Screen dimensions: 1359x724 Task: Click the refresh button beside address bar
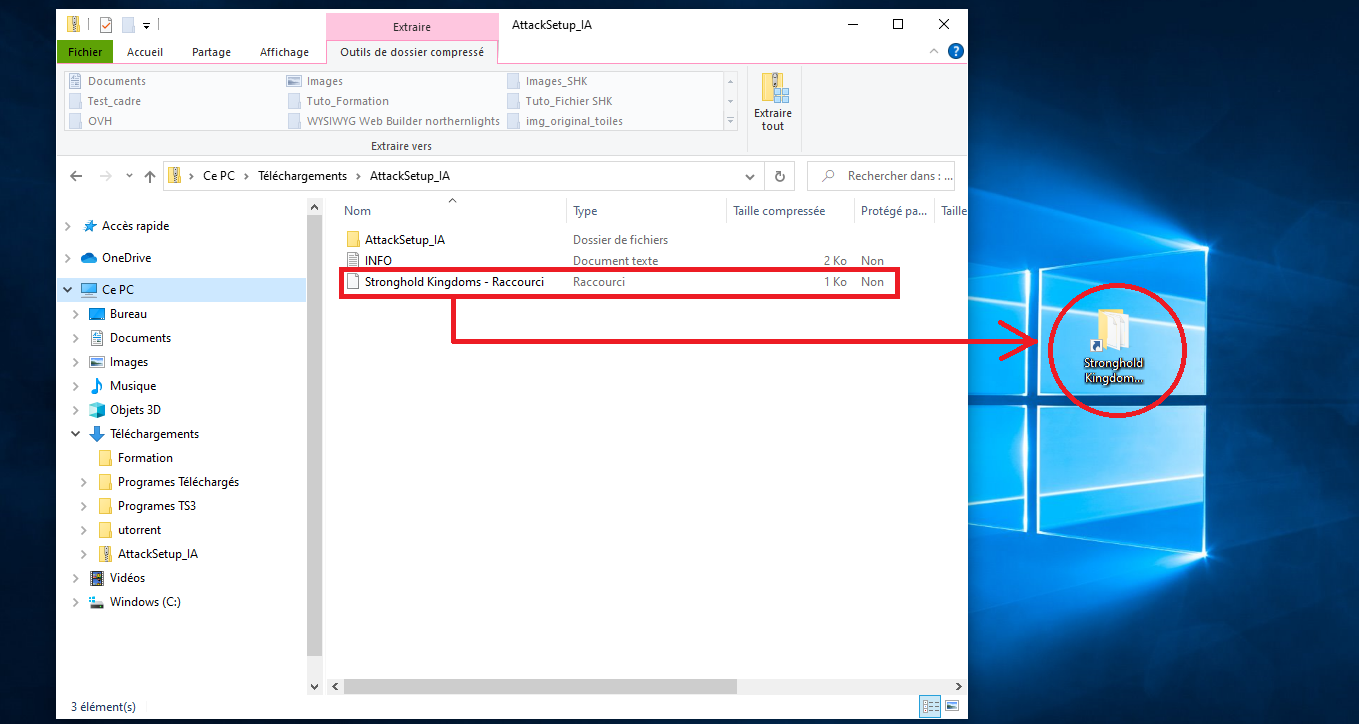780,176
